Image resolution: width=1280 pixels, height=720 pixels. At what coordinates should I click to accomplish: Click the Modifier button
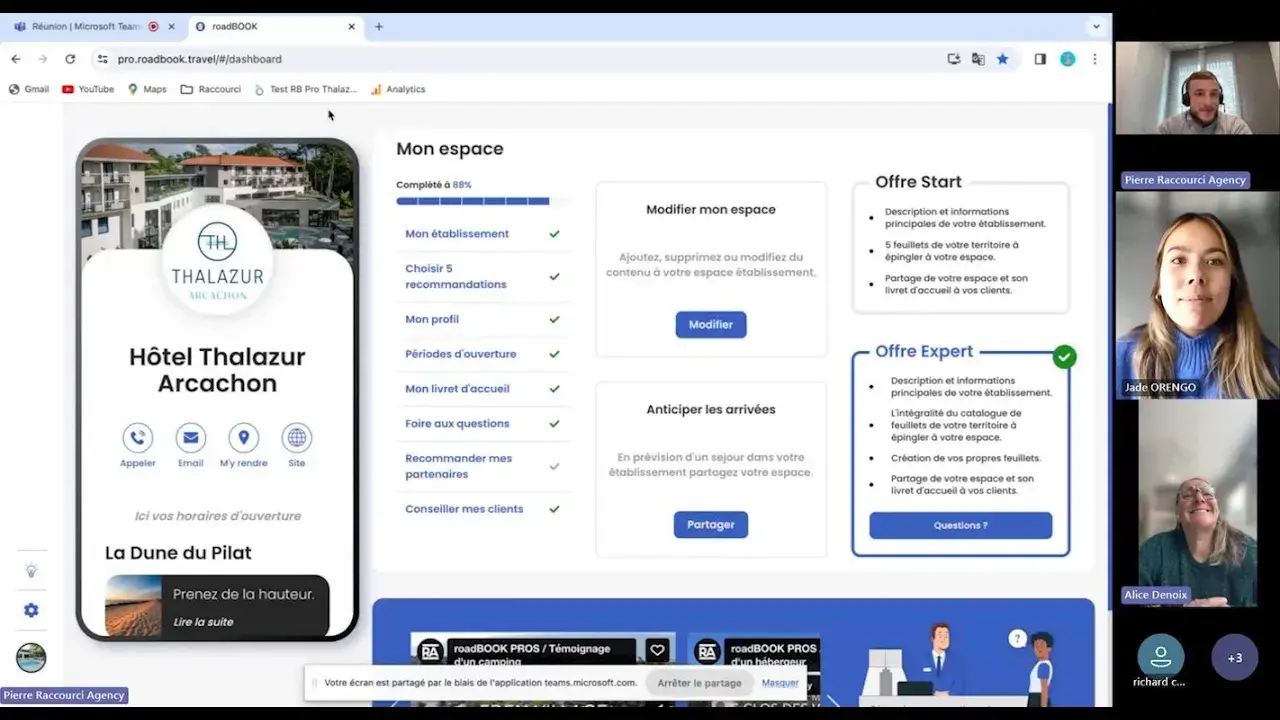tap(710, 324)
